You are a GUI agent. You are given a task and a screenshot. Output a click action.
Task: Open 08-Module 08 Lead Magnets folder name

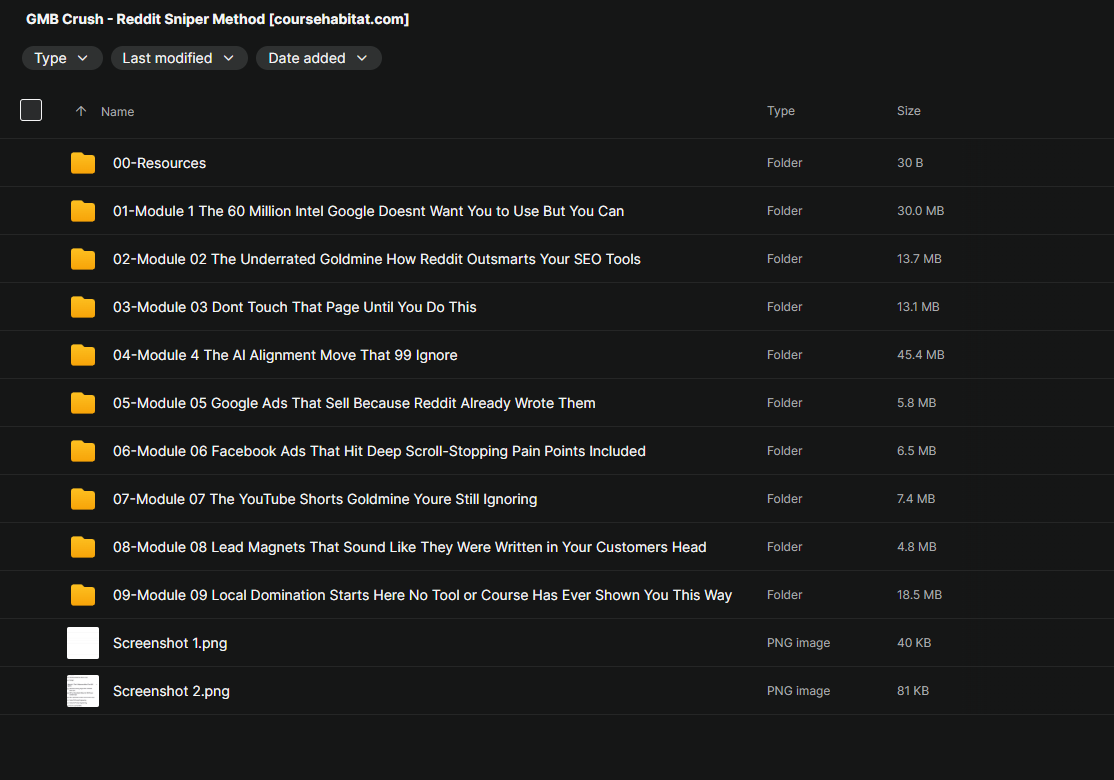coord(409,547)
